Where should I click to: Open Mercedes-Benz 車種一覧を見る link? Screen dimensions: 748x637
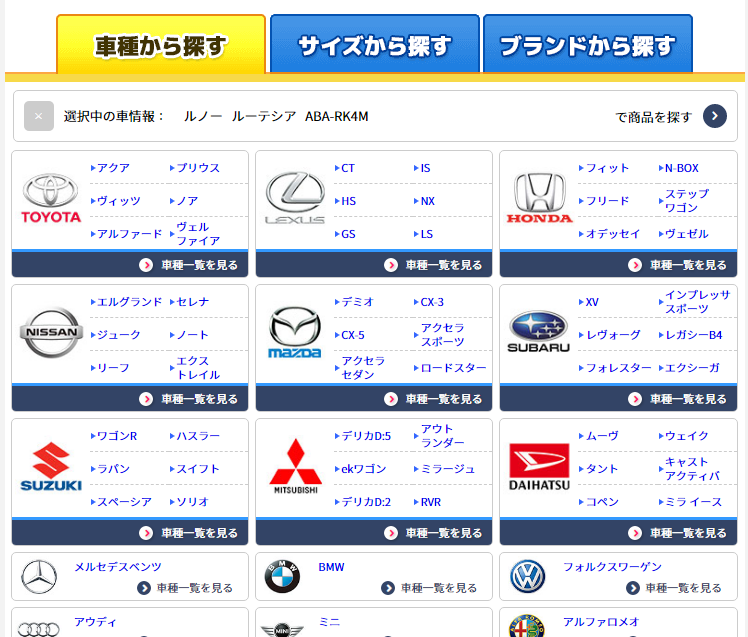pos(185,588)
